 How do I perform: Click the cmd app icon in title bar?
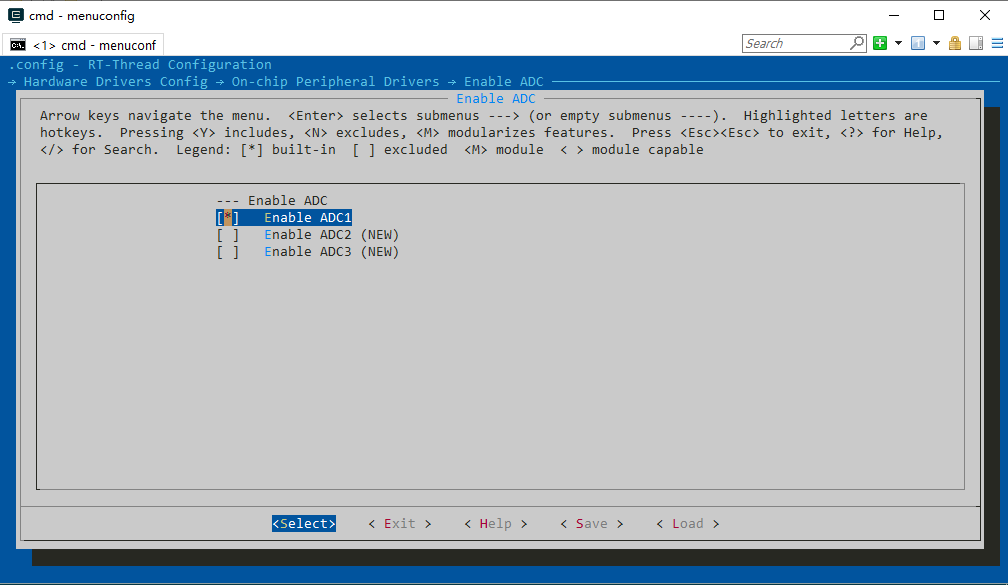15,15
